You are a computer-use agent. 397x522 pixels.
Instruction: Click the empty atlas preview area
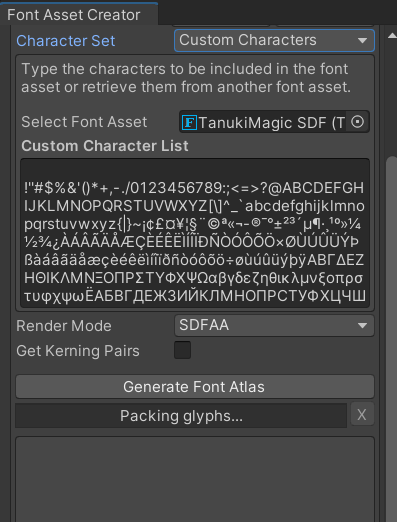(195, 479)
